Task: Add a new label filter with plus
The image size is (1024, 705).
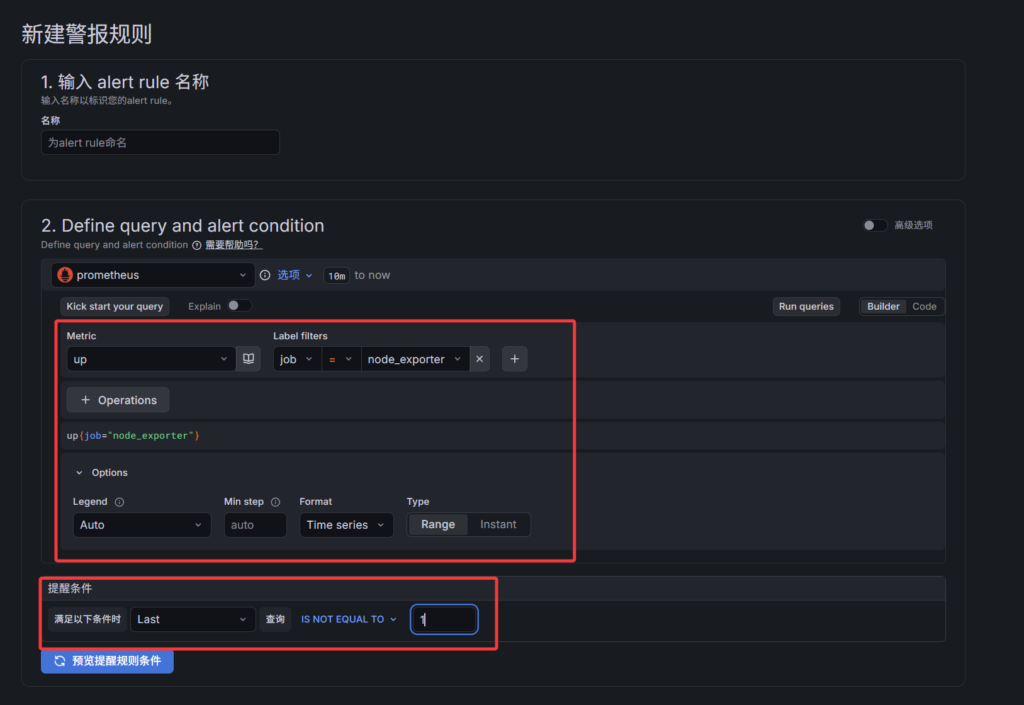Action: [x=514, y=359]
